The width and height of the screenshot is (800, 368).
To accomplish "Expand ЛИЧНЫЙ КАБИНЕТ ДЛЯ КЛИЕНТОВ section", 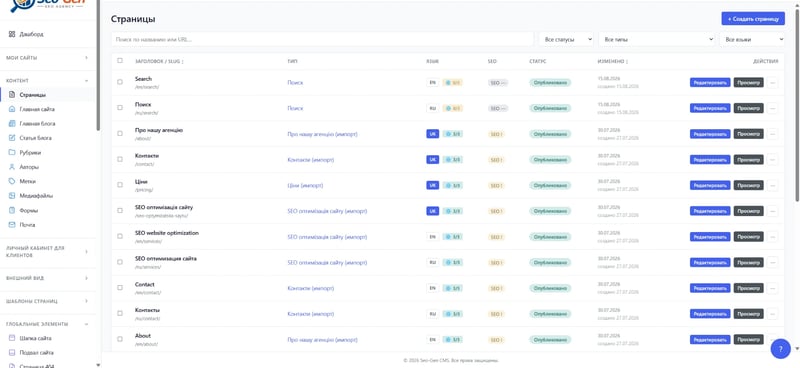I will 47,252.
